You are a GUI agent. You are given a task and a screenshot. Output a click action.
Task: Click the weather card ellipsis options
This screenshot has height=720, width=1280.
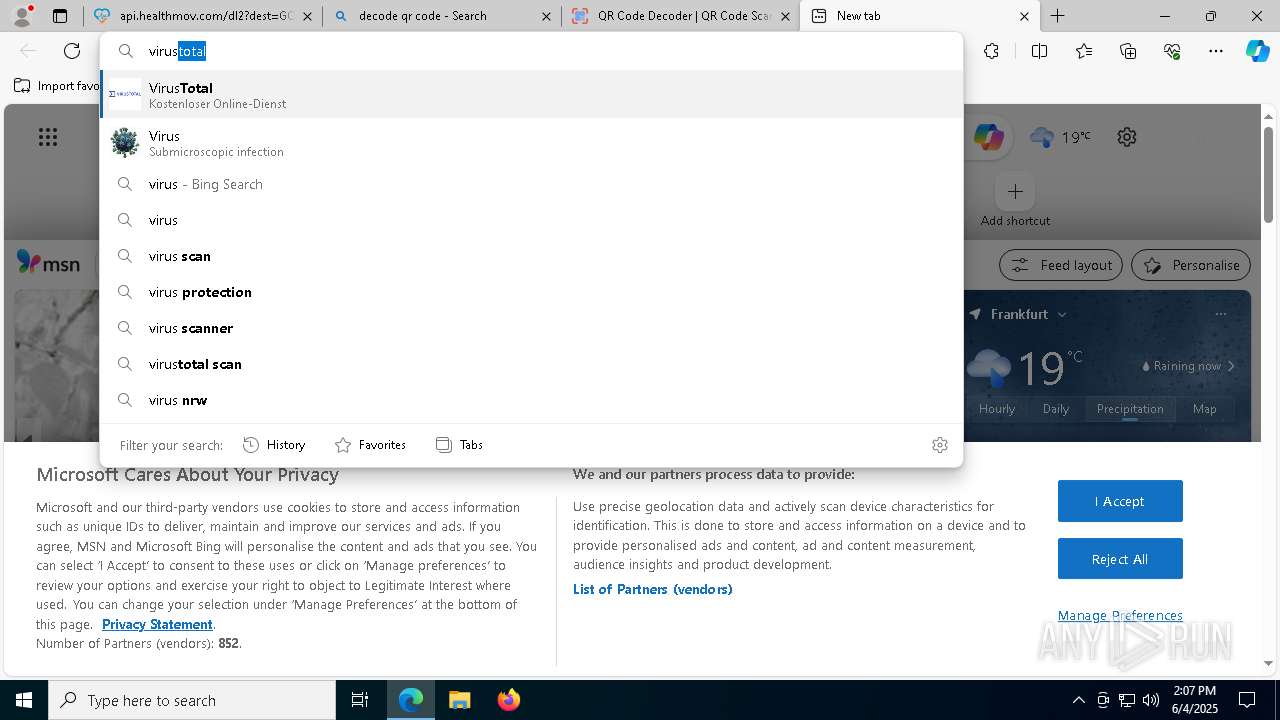[x=1220, y=314]
